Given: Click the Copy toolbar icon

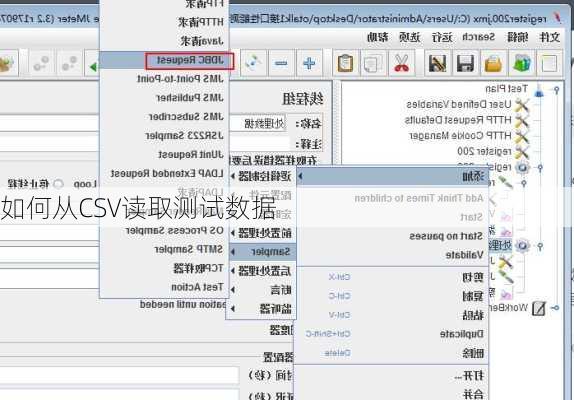Looking at the screenshot, I should [x=373, y=64].
